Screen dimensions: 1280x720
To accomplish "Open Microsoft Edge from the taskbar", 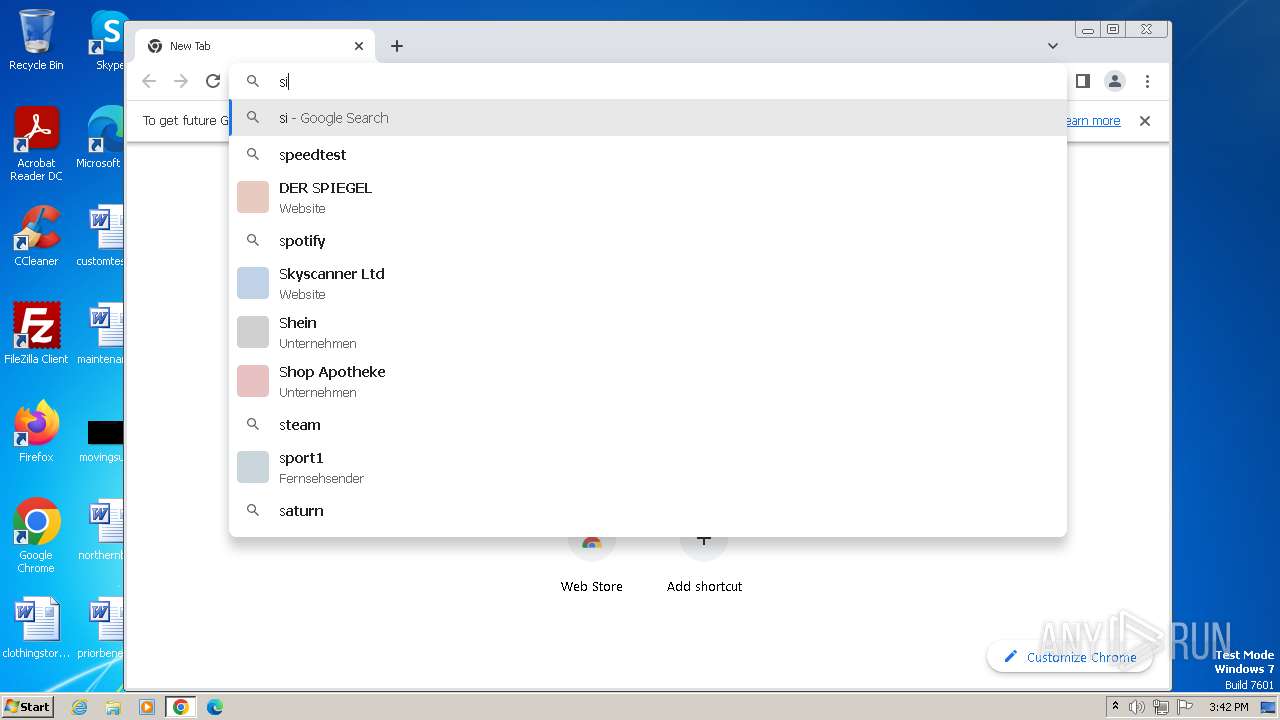I will coord(214,707).
